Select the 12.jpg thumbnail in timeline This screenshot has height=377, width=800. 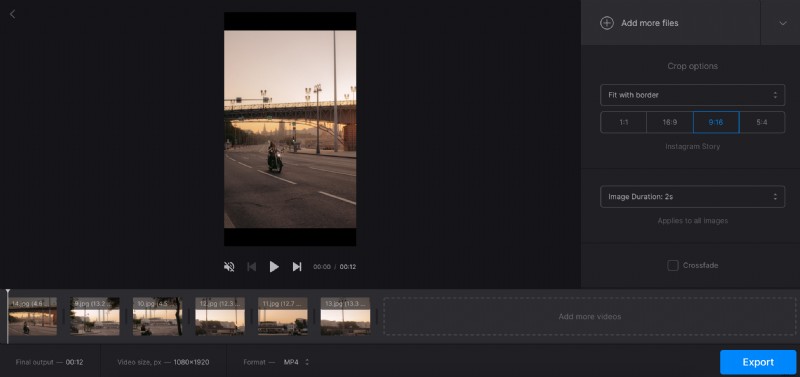point(220,316)
